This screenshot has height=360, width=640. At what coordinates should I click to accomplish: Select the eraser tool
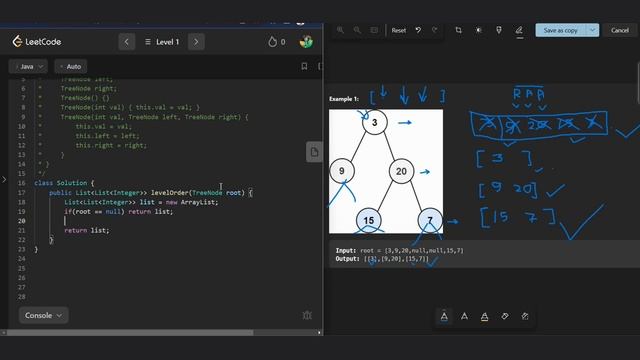505,316
